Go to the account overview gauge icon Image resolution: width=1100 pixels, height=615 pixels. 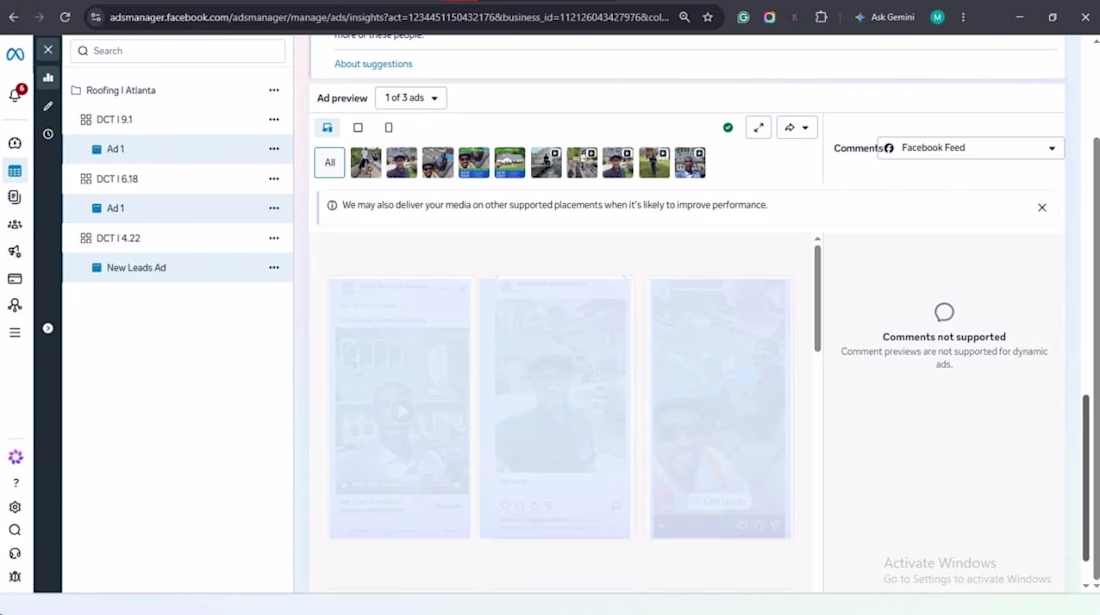point(15,143)
